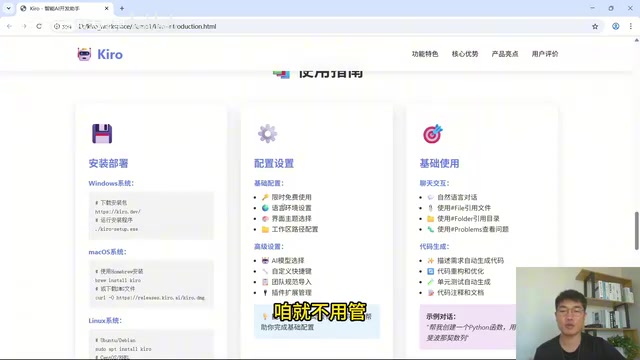Screen dimensions: 640x360
Task: Open the browser profile icon
Action: (x=616, y=26)
